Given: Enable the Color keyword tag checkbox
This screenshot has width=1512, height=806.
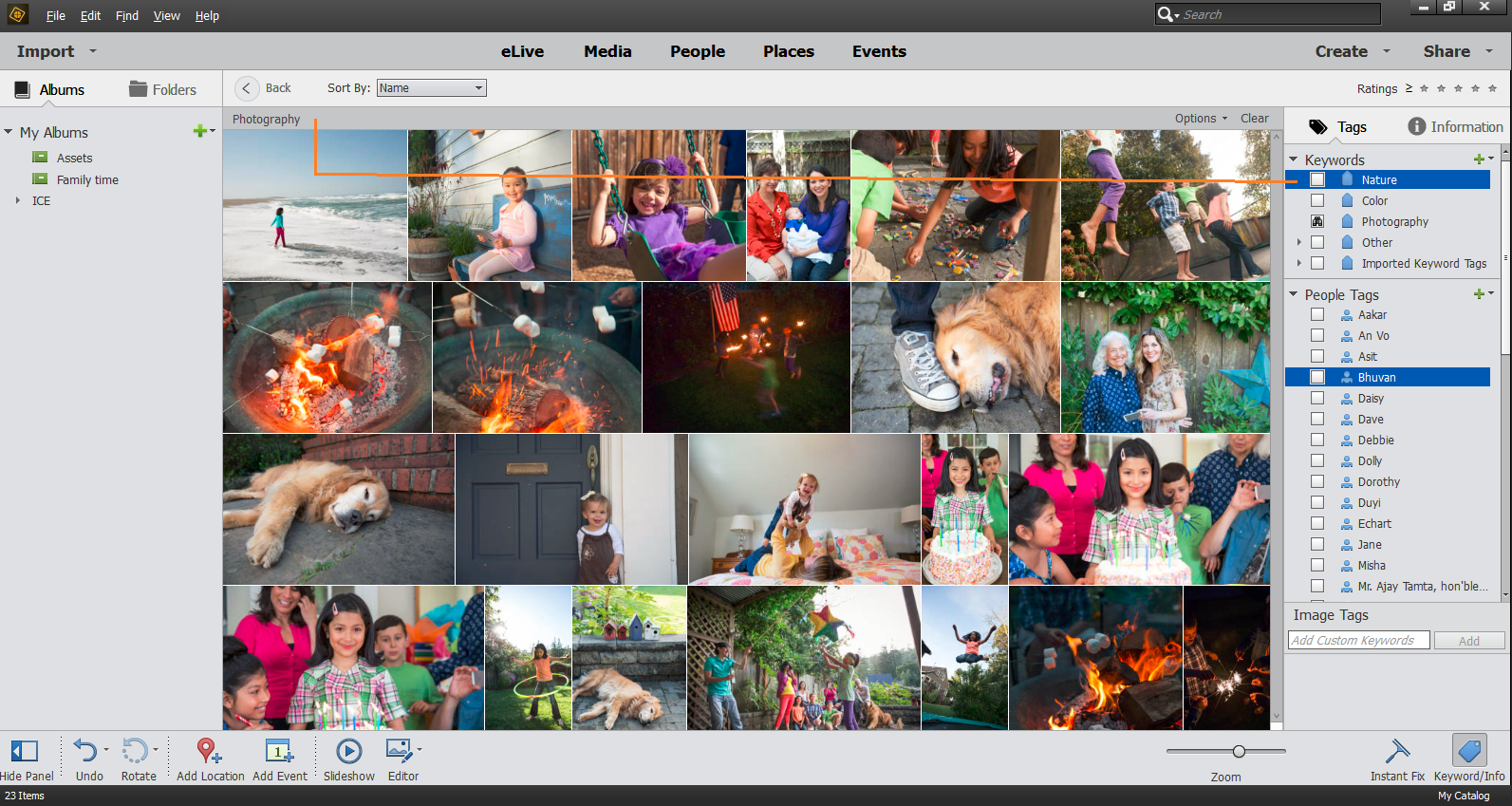Looking at the screenshot, I should tap(1317, 200).
